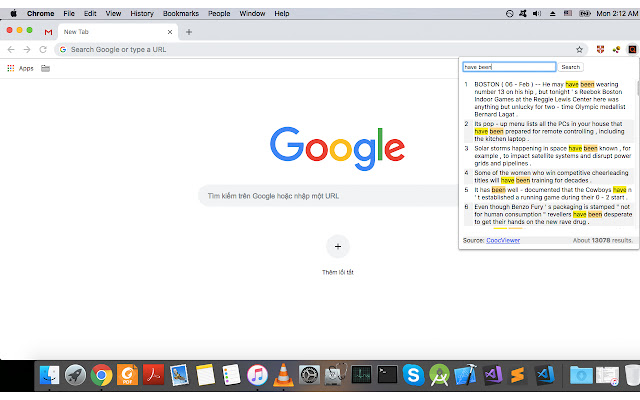Viewport: 640px width, 400px height.
Task: Select result 4 about competitive cheerleading
Action: 549,176
